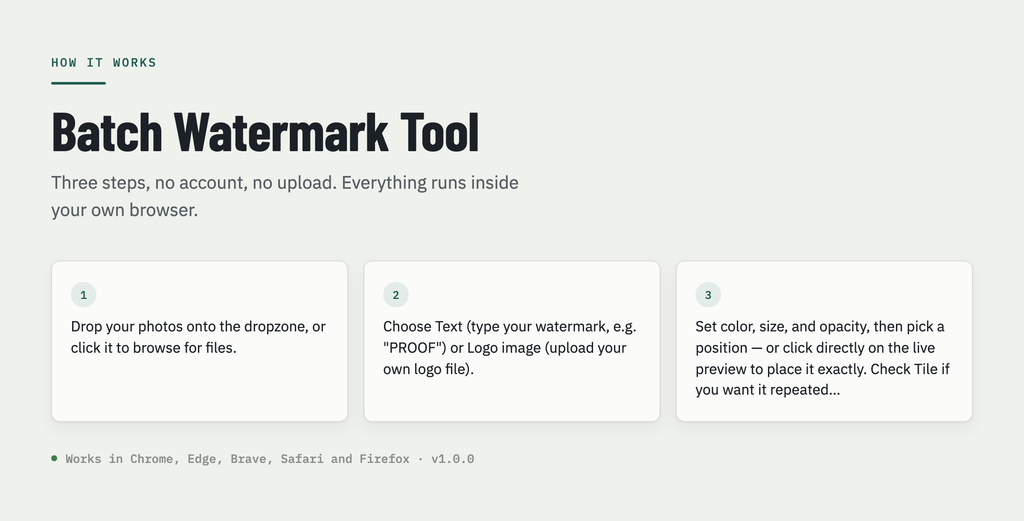Click the 'Drop your photos onto the dropzone' text
1024x521 pixels.
point(198,337)
